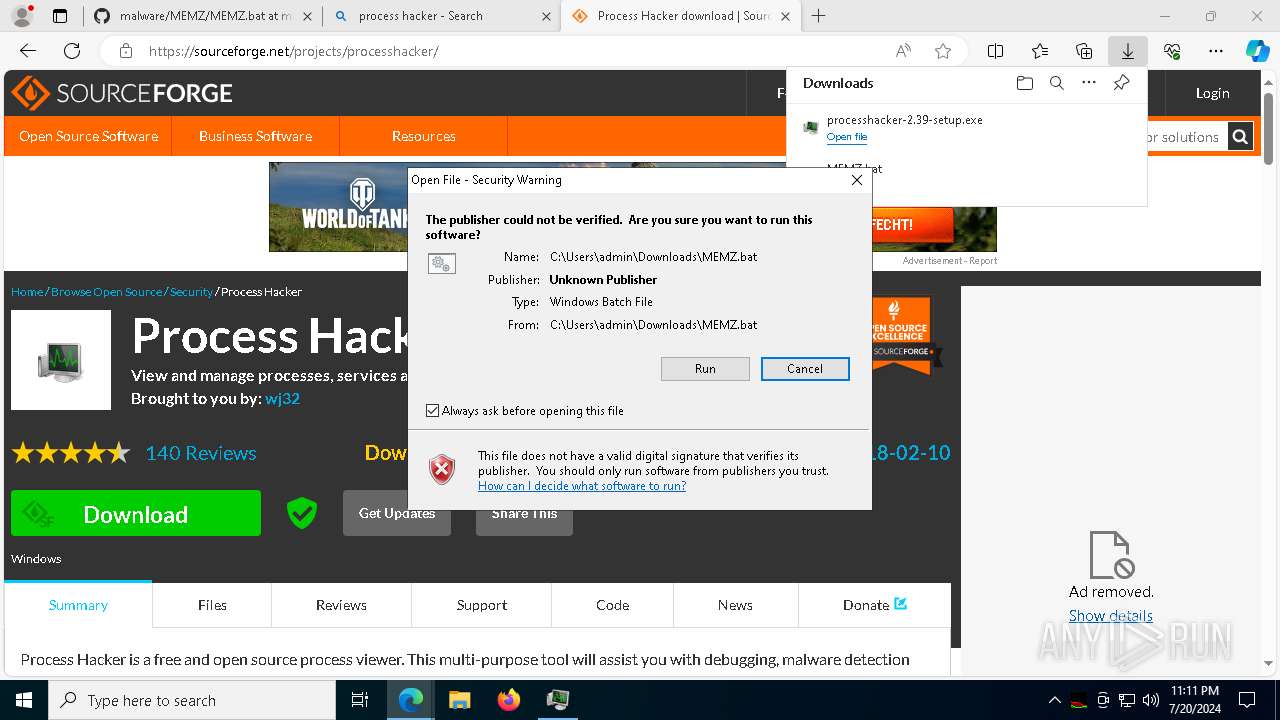Click the Login link
Viewport: 1280px width, 720px height.
tap(1213, 93)
